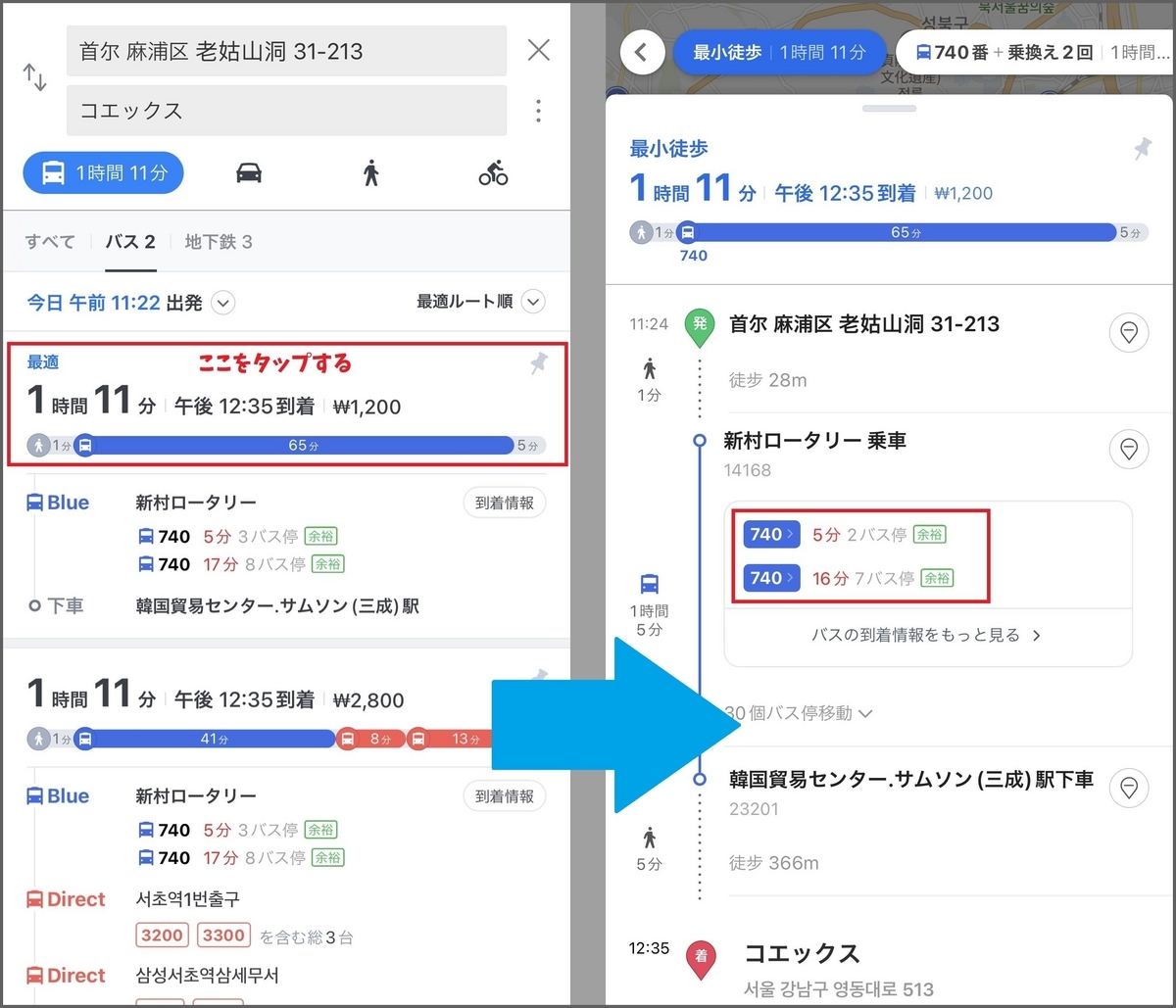Viewport: 1176px width, 1008px height.
Task: Click 韓国貿易センター.サムソン (三成) 駅下車 stop name
Action: [911, 781]
